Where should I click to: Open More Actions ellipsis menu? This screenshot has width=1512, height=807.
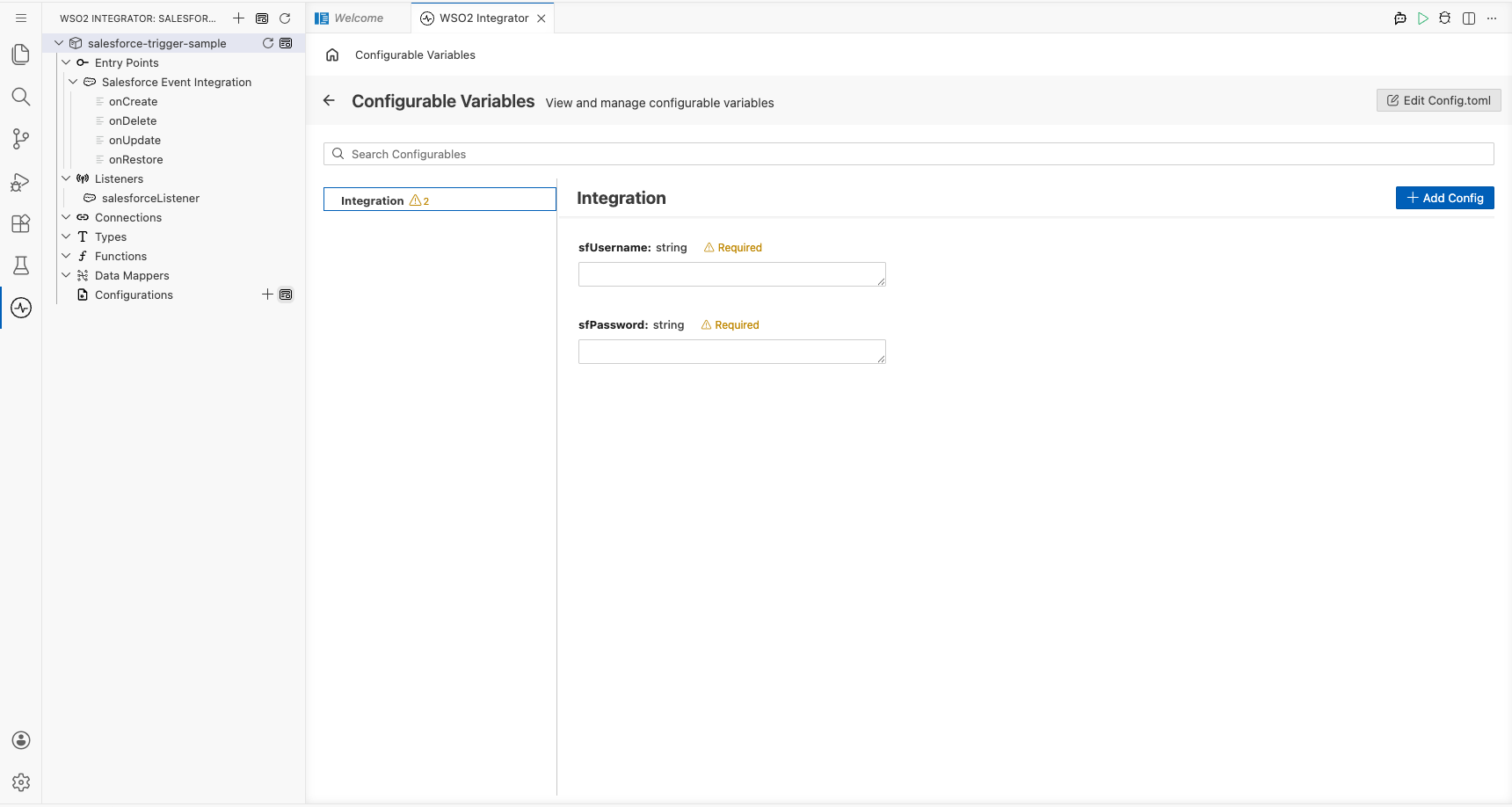coord(1492,18)
